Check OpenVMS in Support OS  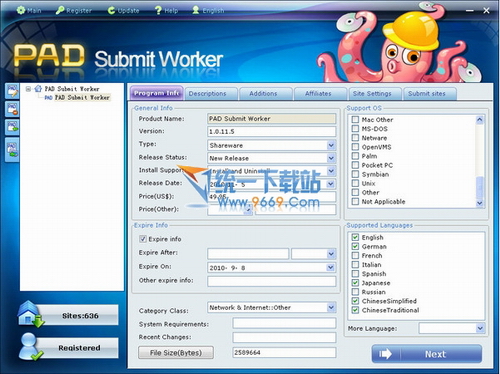click(355, 147)
